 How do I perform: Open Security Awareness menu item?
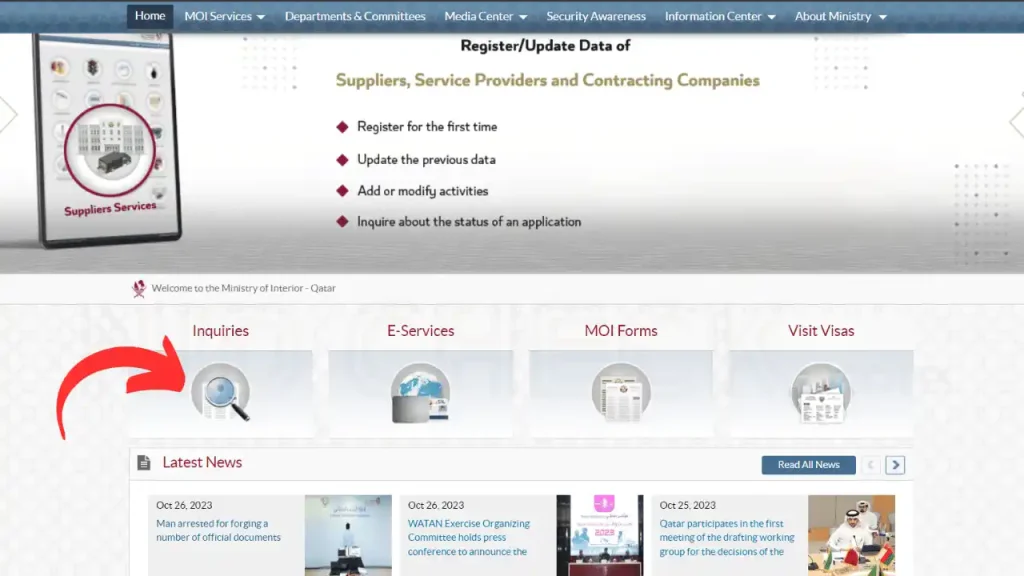click(x=596, y=16)
